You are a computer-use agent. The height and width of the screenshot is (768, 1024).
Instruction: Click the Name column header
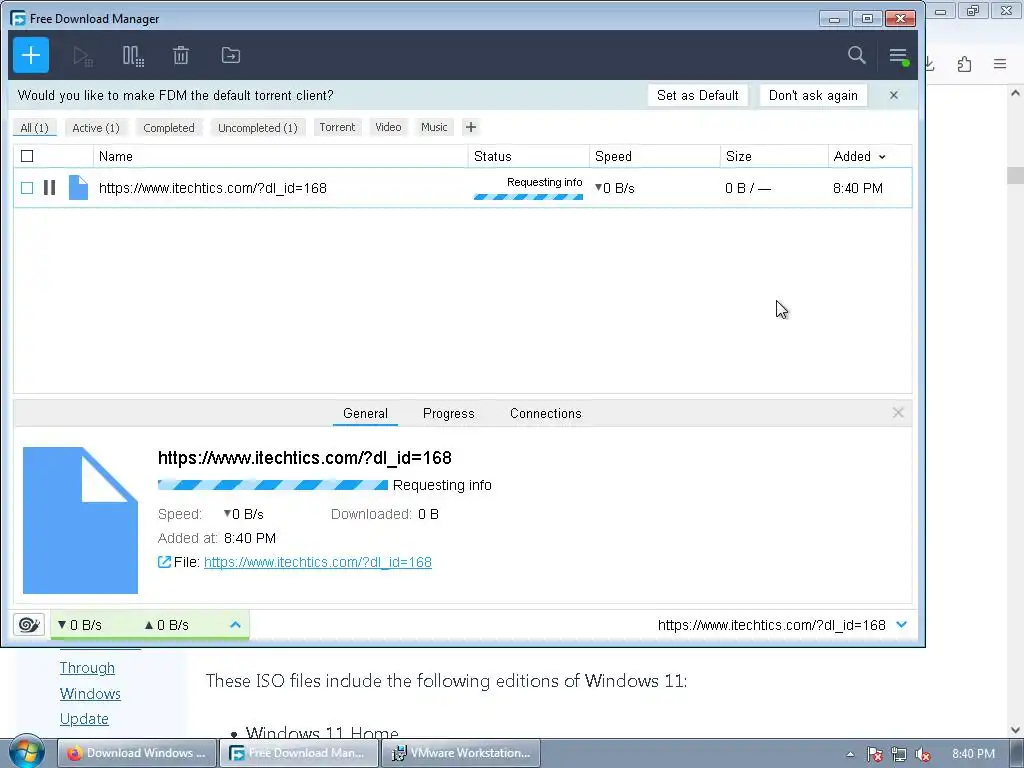281,156
